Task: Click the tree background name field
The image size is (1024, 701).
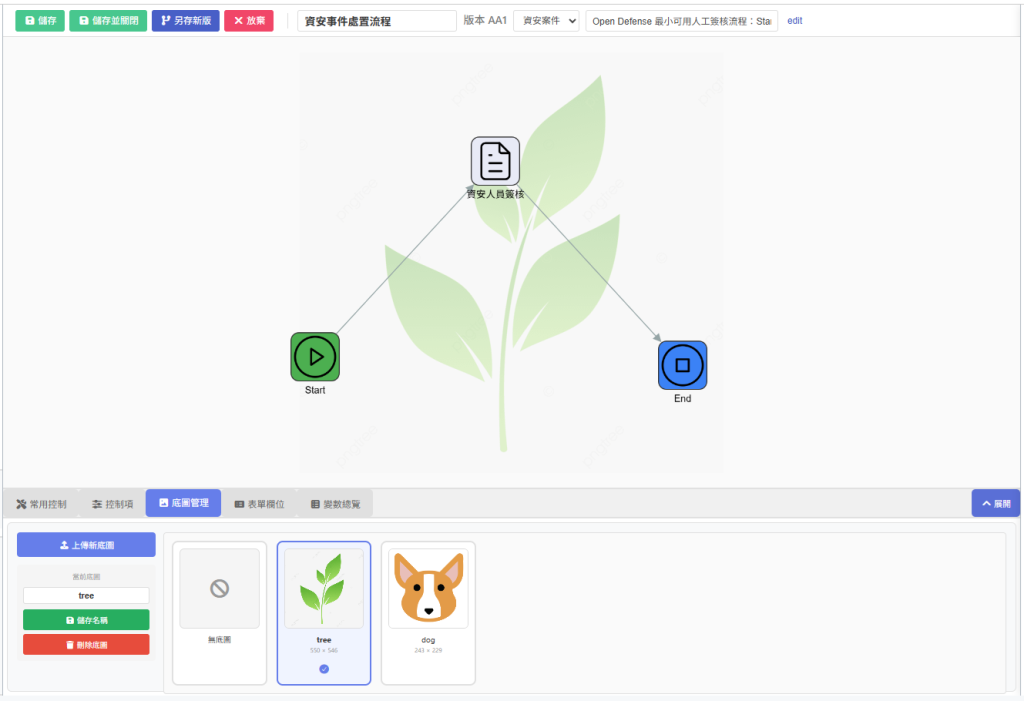Action: 86,596
